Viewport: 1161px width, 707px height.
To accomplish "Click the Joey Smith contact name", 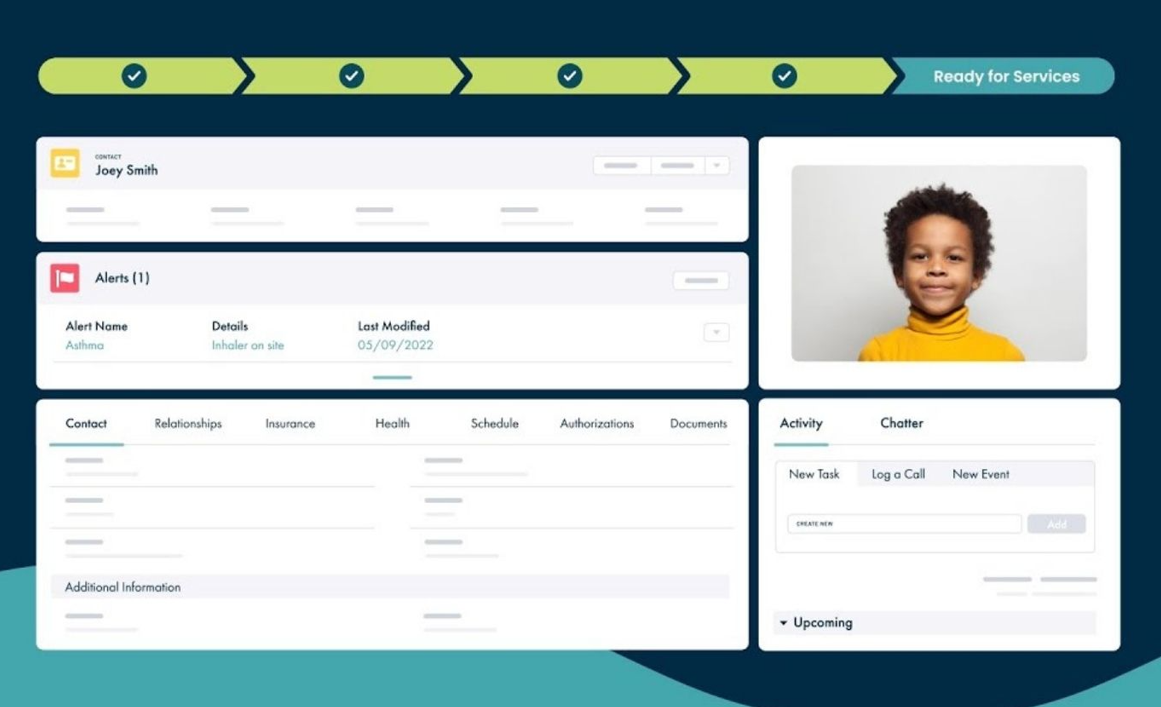I will pos(126,170).
